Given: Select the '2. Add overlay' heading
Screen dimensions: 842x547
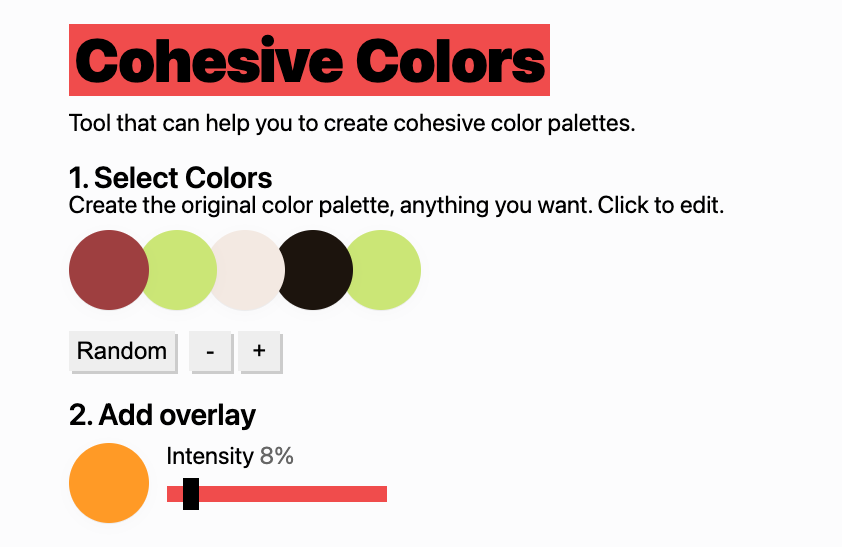Looking at the screenshot, I should [162, 415].
